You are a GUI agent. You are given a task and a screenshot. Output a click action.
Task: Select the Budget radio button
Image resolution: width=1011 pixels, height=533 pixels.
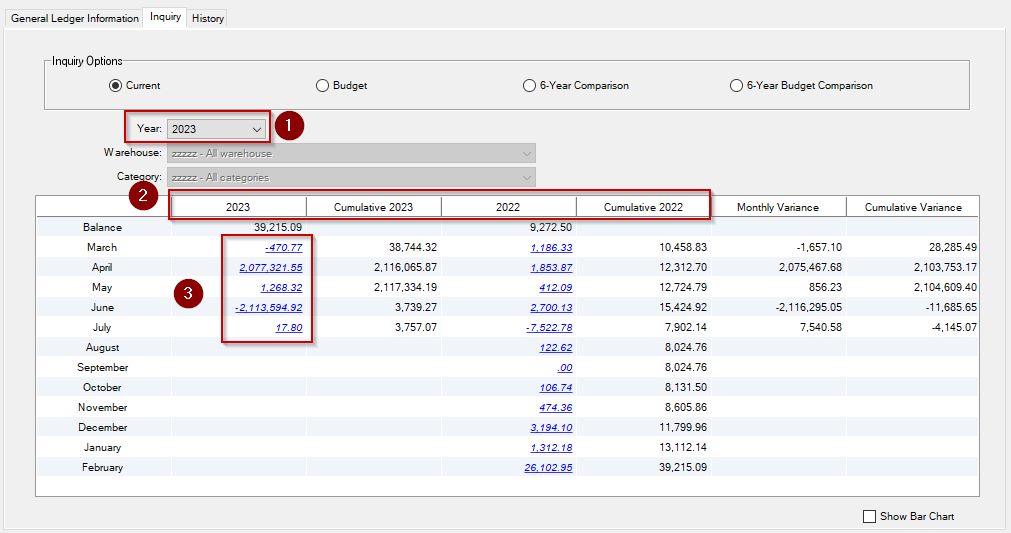(322, 86)
